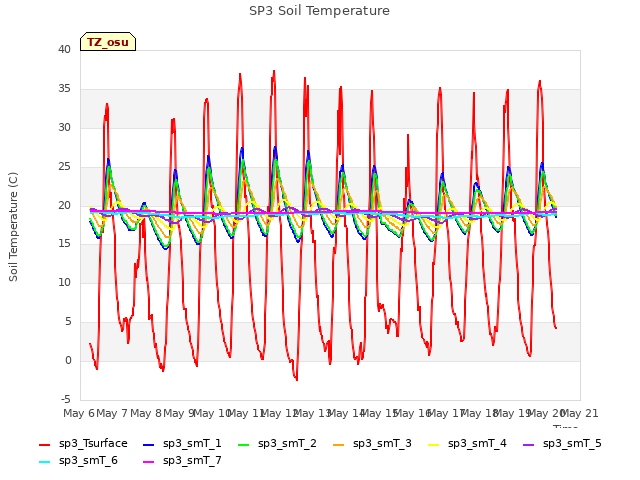Image resolution: width=640 pixels, height=480 pixels.
Task: Click the cyan sp3_smT_6 legend swatch
Action: tap(44, 462)
